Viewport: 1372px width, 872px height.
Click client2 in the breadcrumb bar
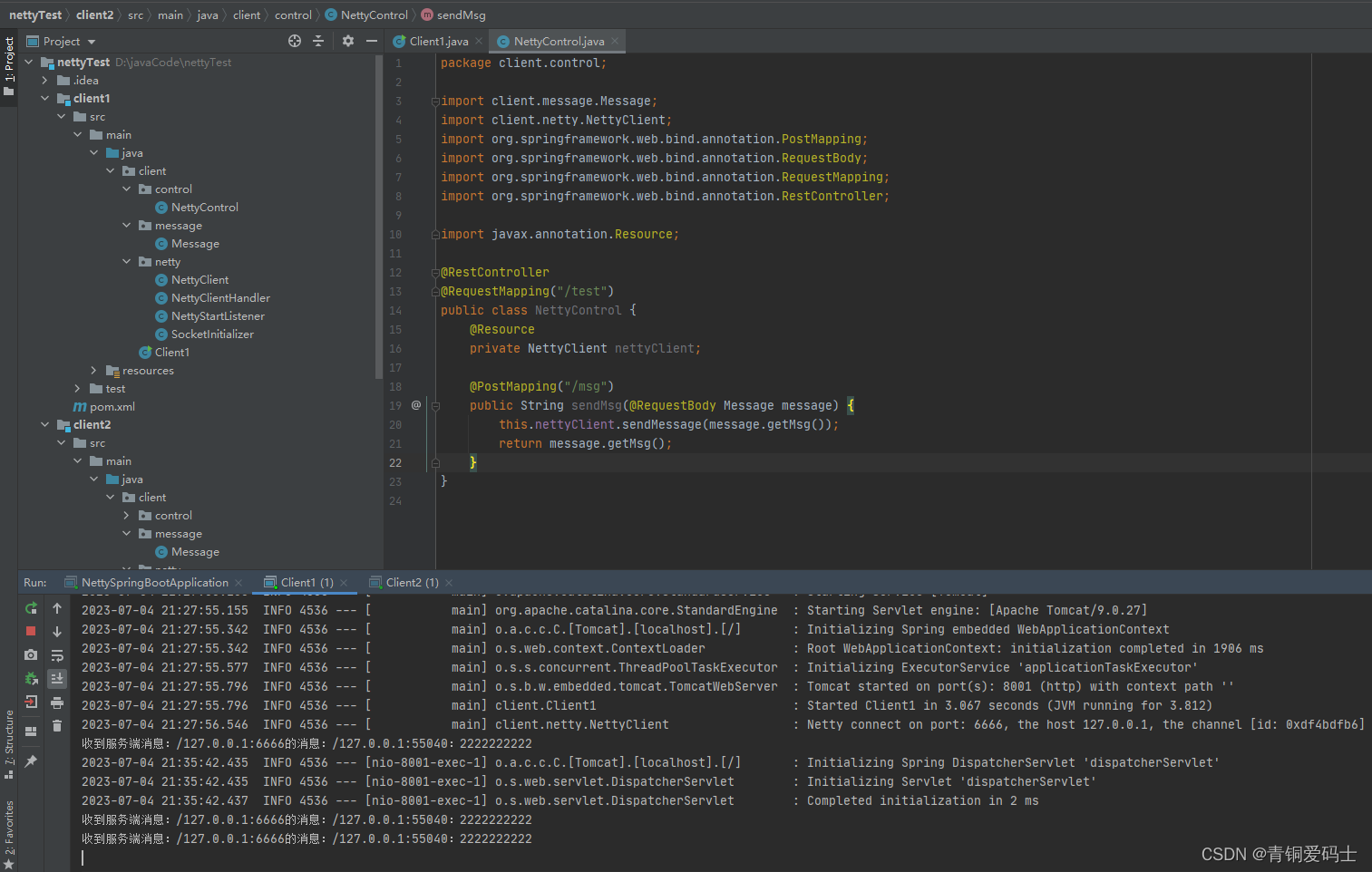coord(95,15)
